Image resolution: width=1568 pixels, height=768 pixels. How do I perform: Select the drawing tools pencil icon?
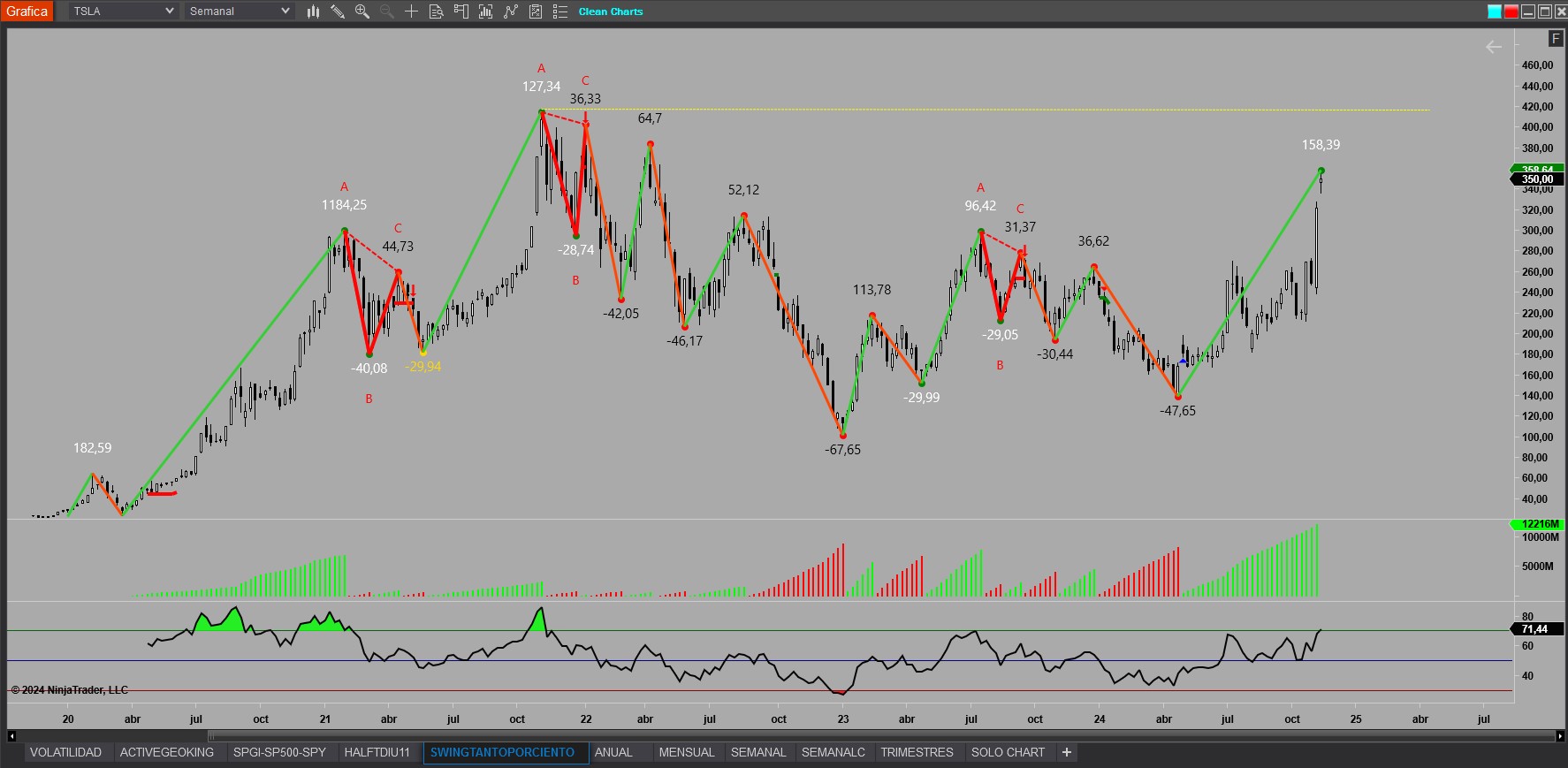point(338,11)
